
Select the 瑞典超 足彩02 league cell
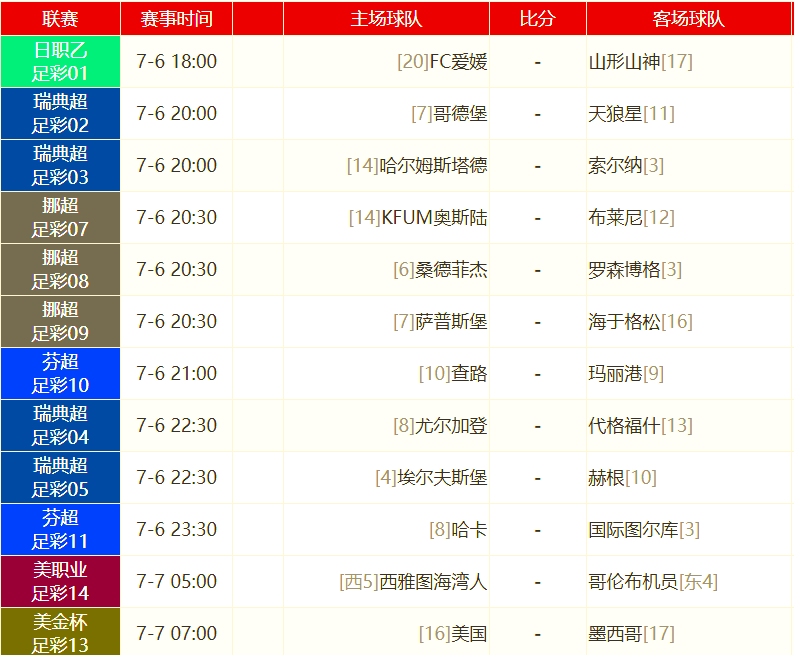(60, 114)
